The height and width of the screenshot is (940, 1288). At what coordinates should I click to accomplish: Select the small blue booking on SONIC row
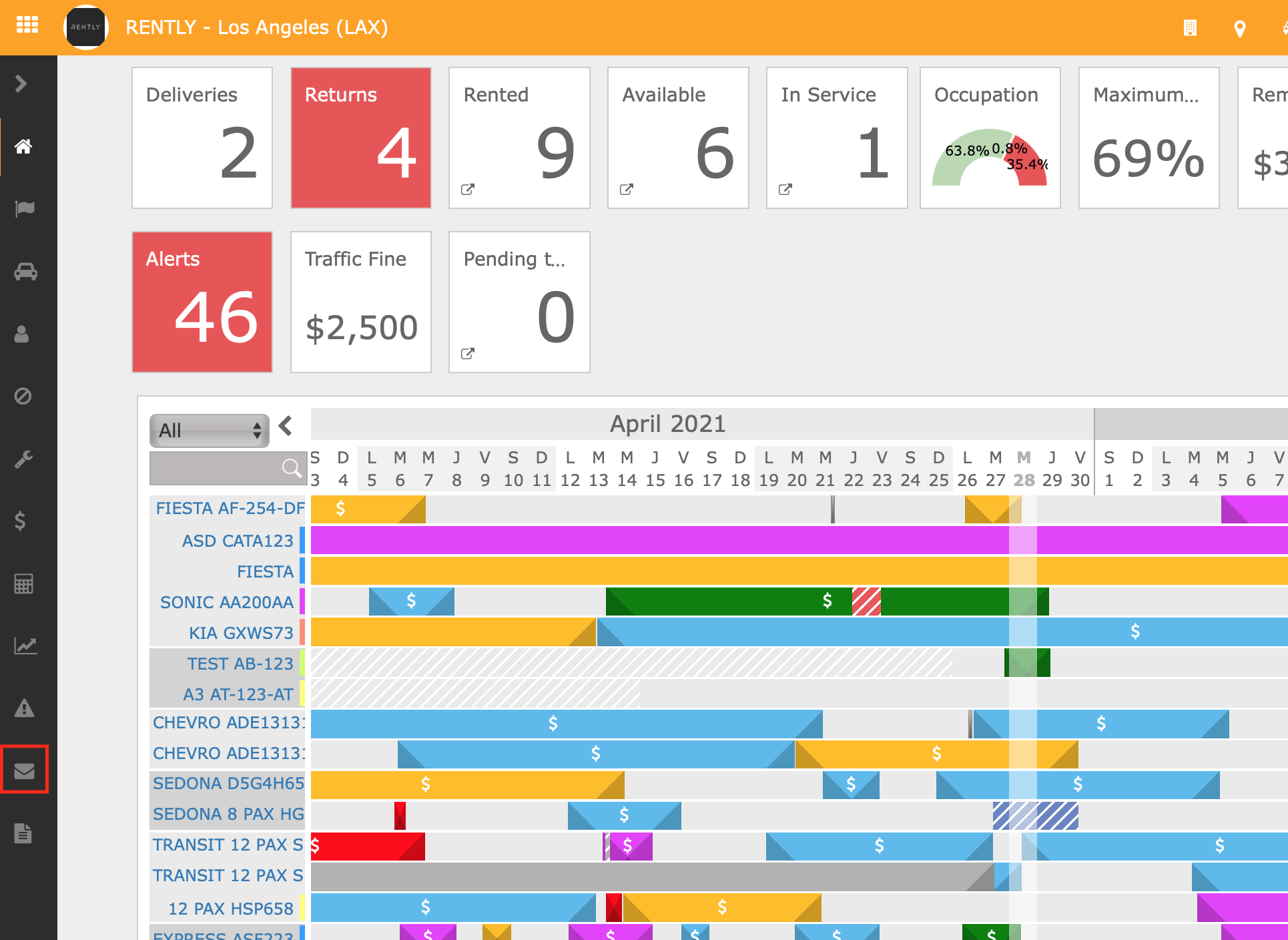tap(411, 602)
